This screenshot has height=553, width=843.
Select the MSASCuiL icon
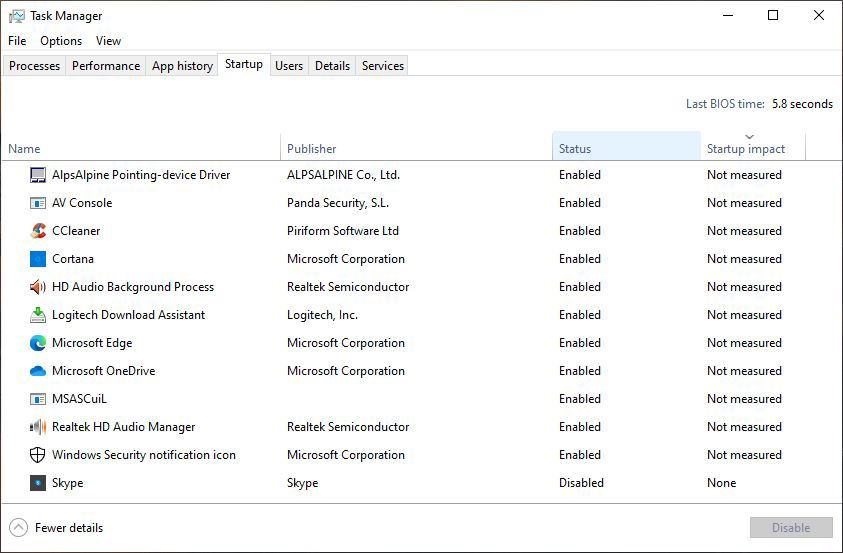click(x=38, y=399)
